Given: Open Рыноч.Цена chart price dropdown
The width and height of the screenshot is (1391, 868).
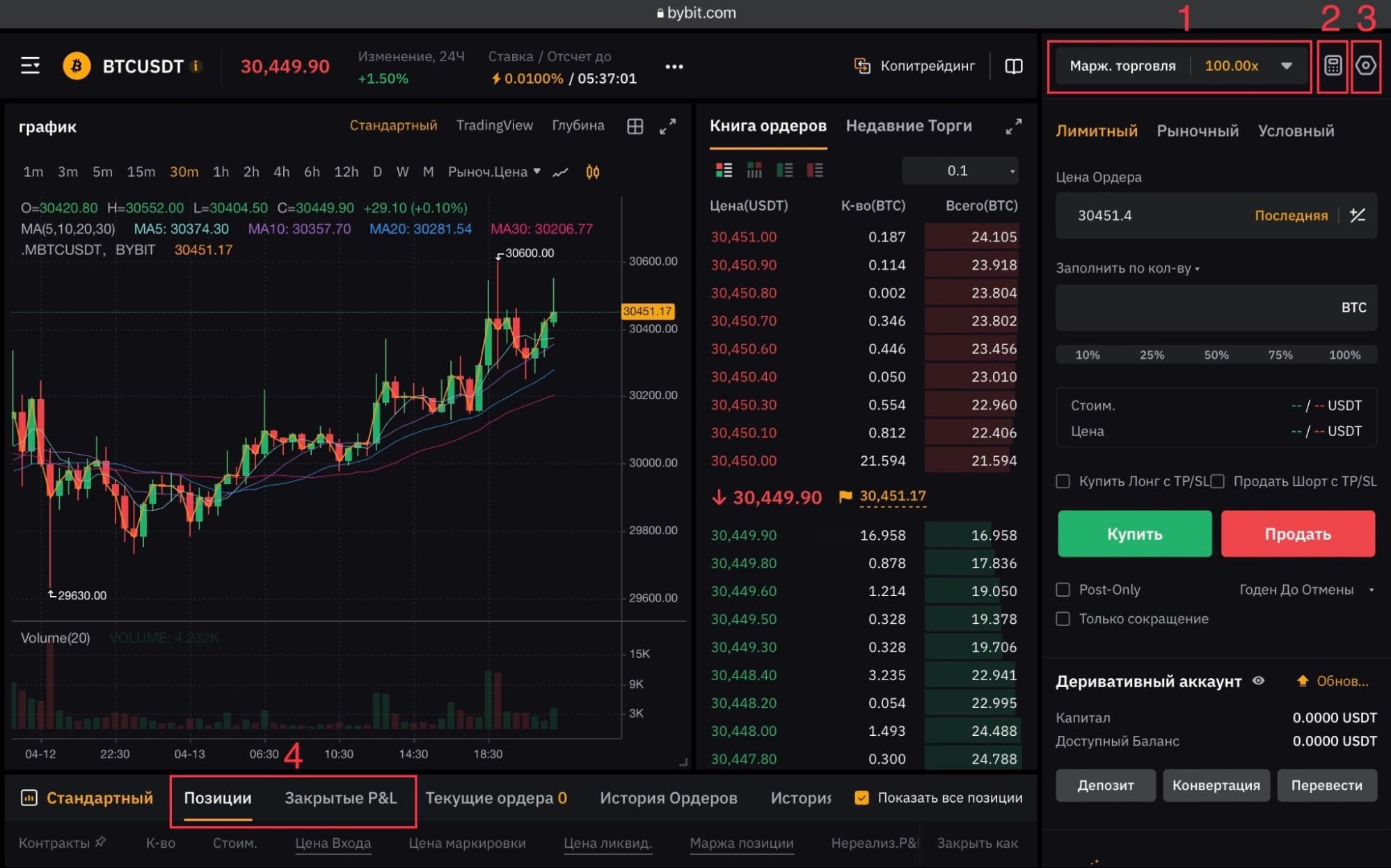Looking at the screenshot, I should pyautogui.click(x=494, y=172).
